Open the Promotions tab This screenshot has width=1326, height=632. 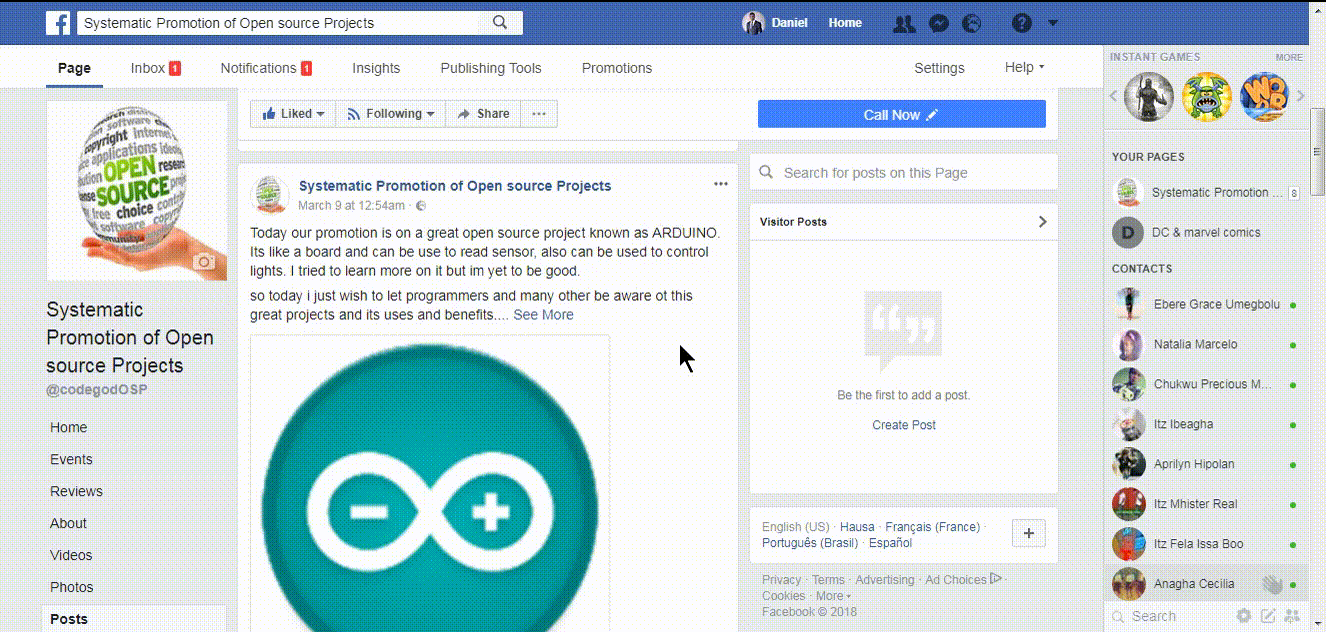point(617,68)
